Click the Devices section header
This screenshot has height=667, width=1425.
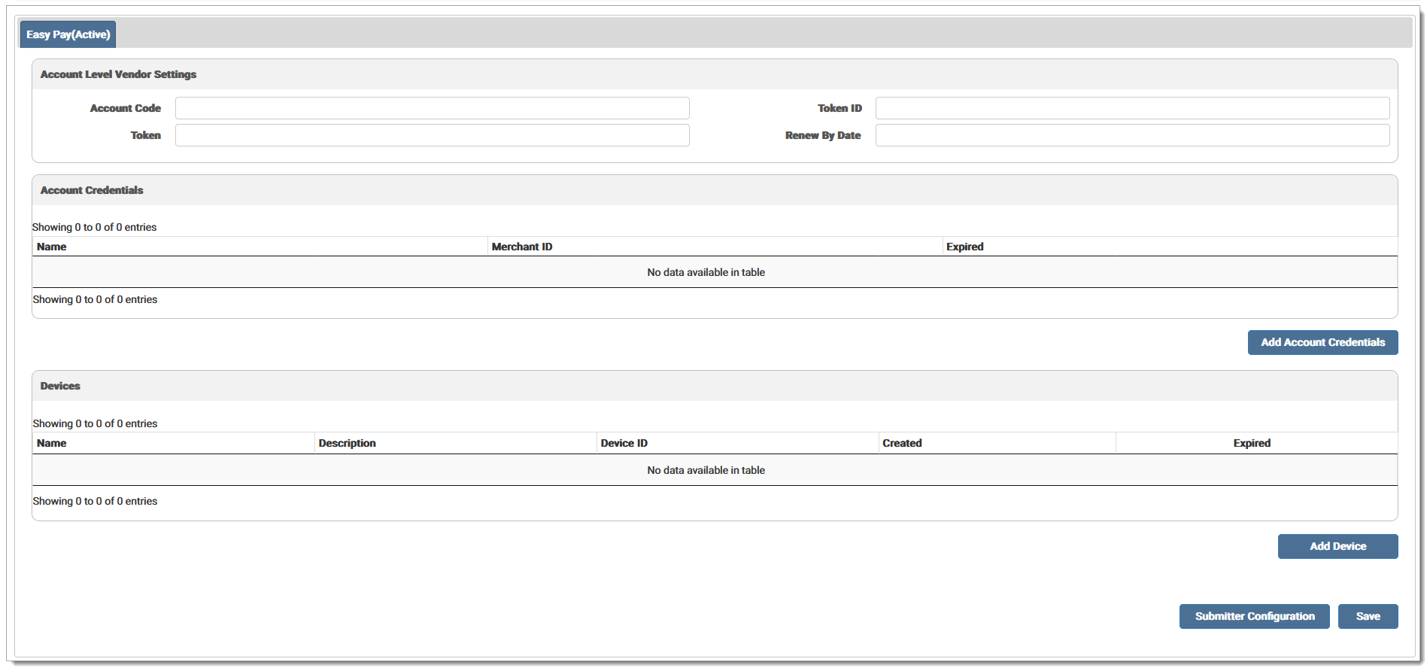(60, 386)
